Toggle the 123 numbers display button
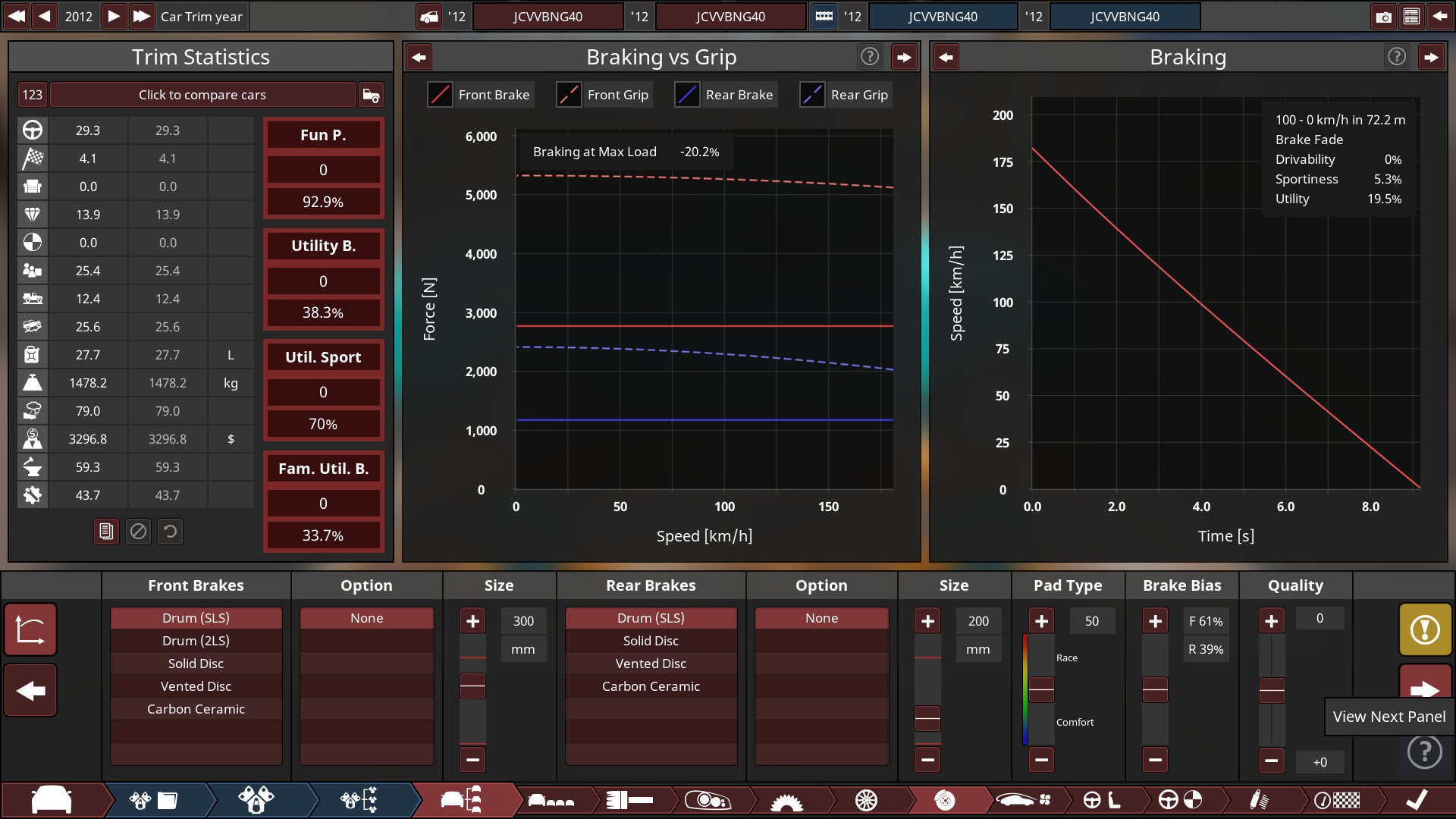The height and width of the screenshot is (819, 1456). click(33, 95)
